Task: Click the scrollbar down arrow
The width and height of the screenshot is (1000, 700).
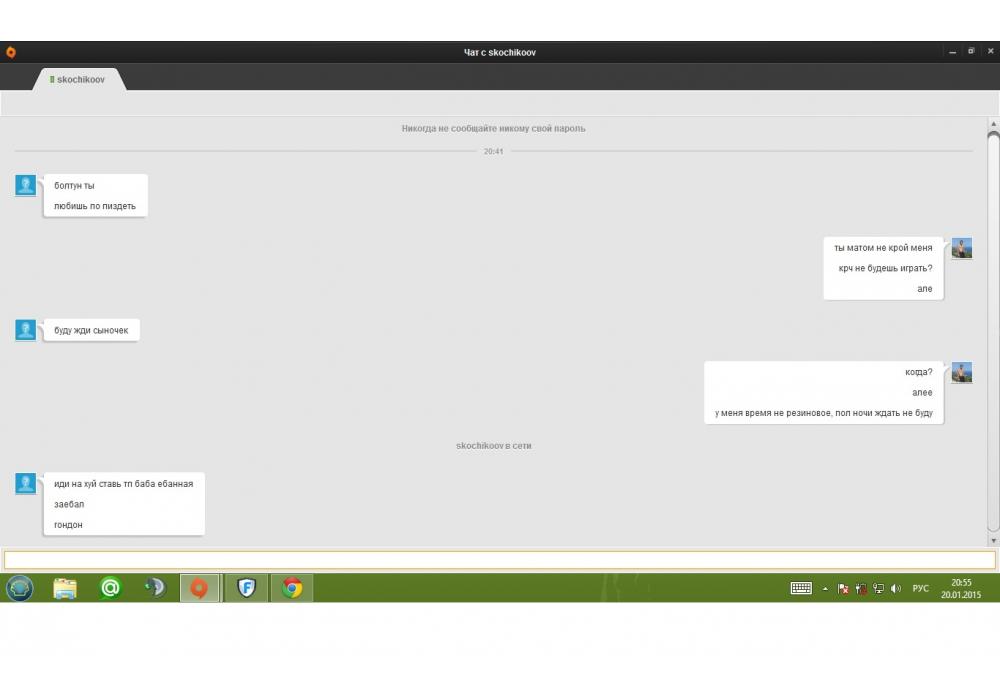Action: [x=993, y=540]
